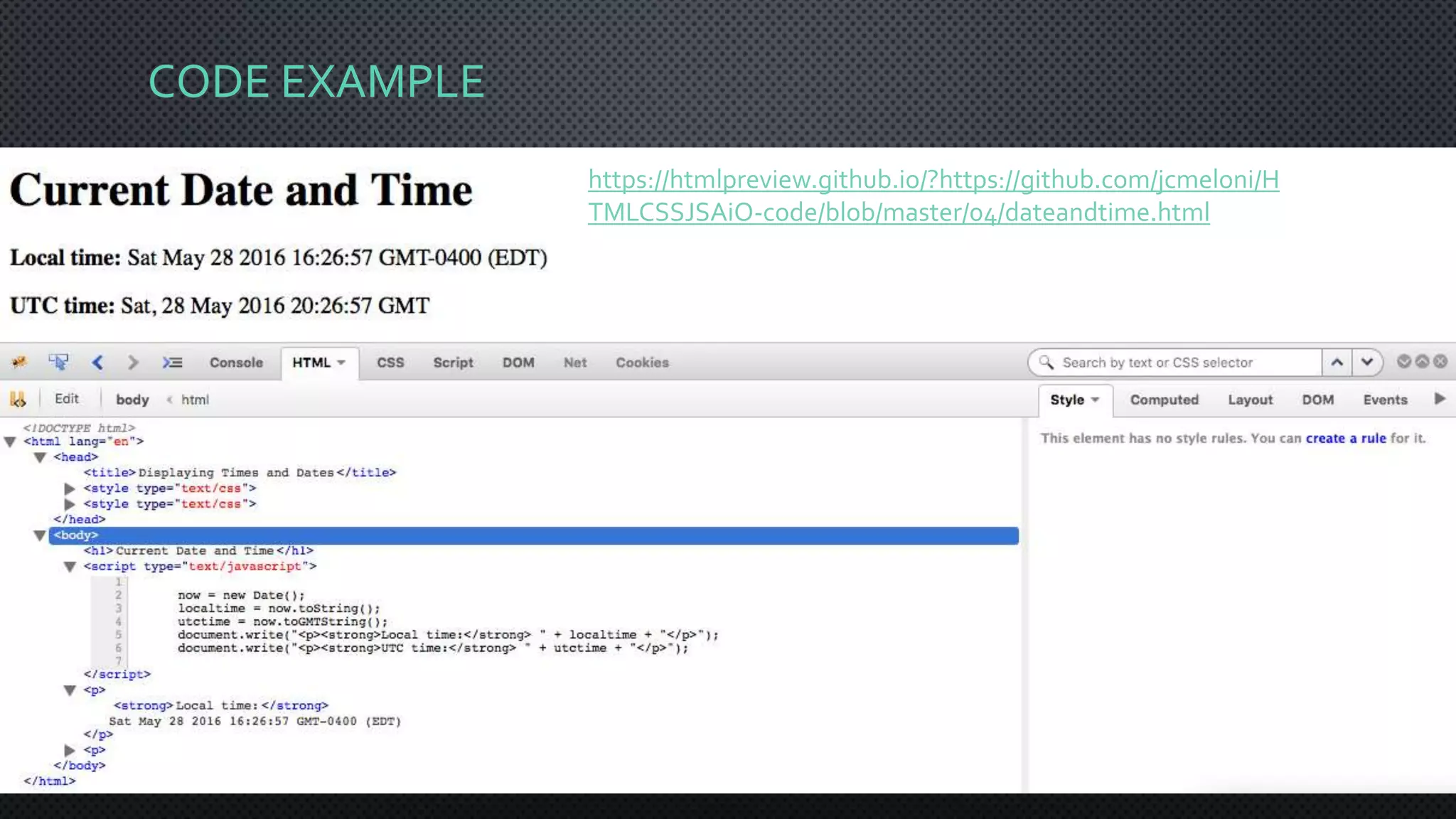Collapse the head node
This screenshot has width=1456, height=819.
point(40,457)
